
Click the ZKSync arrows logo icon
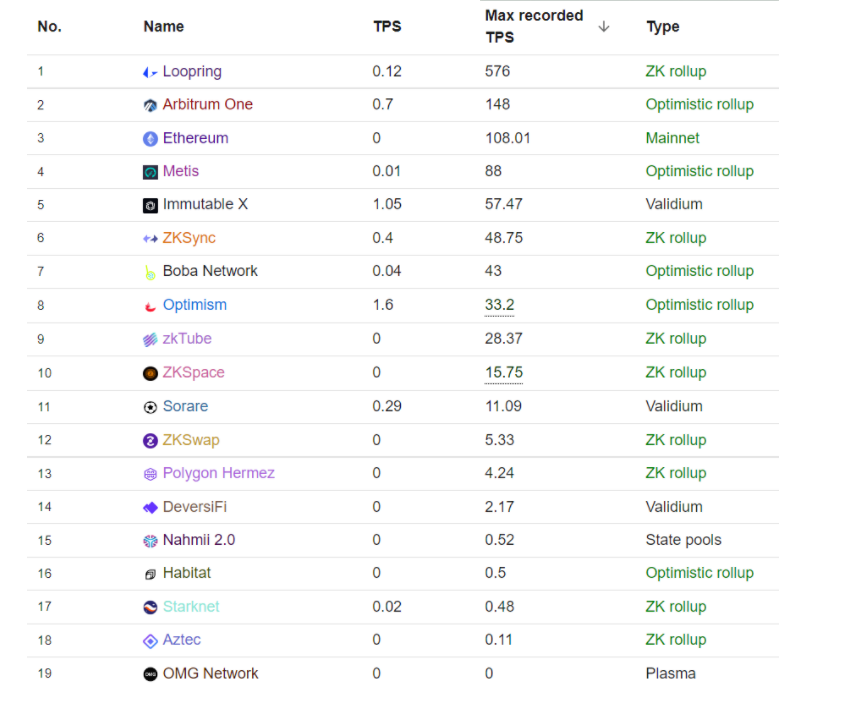[150, 238]
